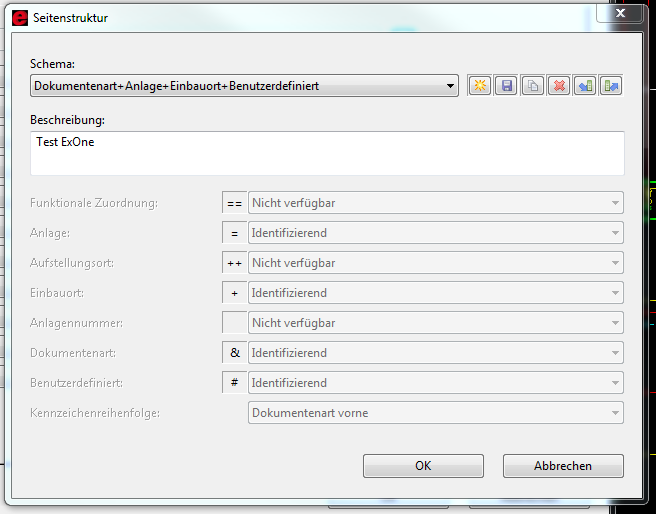Click the empty Anlagennummer prefix box

coord(234,323)
